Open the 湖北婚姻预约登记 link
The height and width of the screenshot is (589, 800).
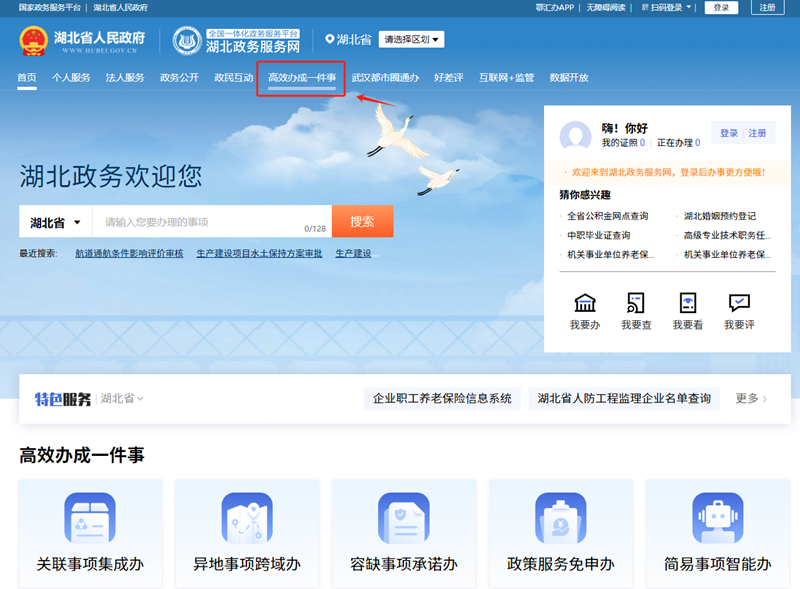[x=719, y=216]
